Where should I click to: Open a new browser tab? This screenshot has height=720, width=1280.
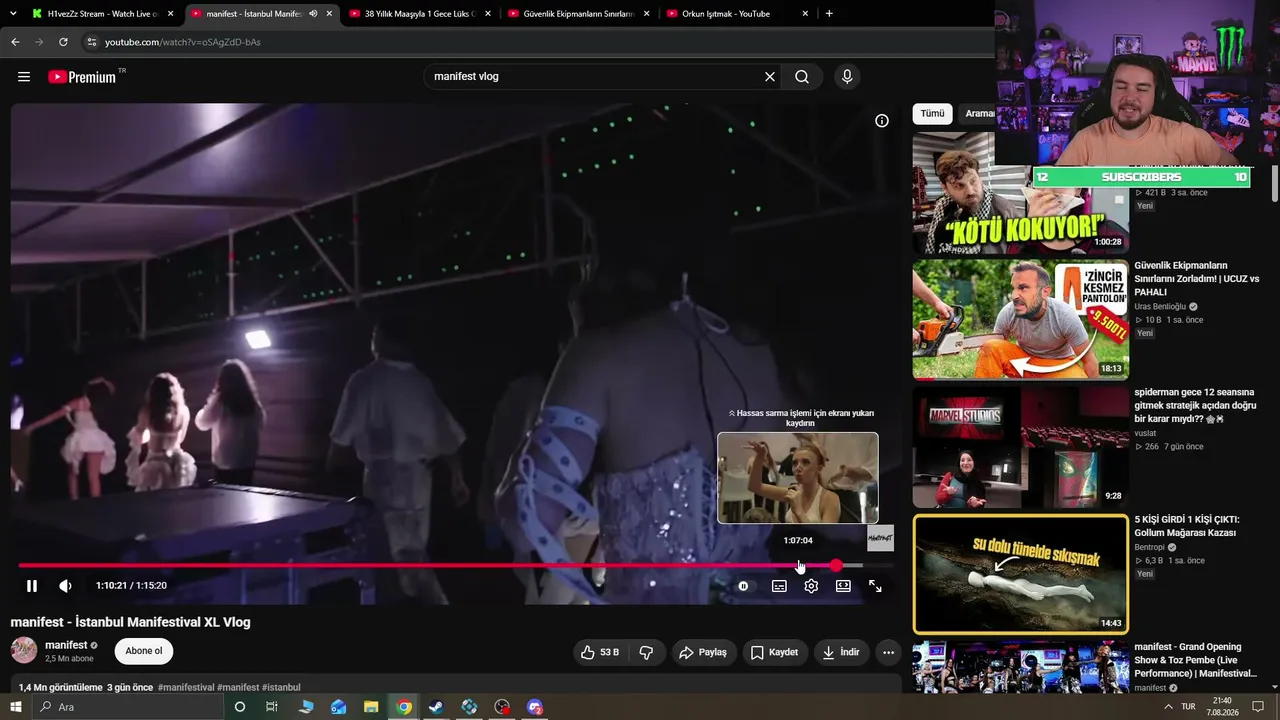pos(829,14)
